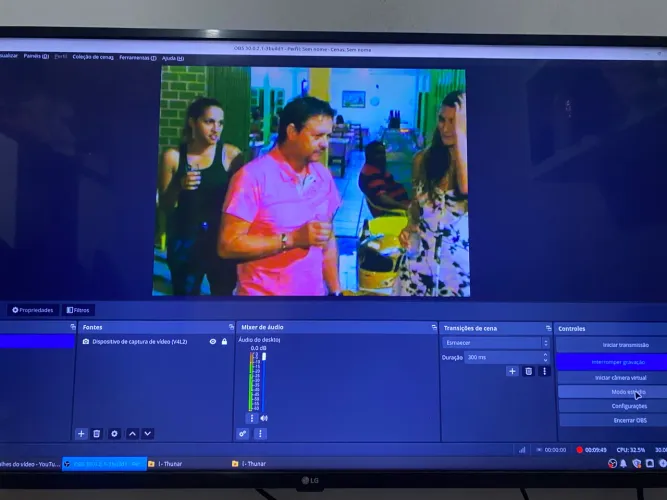Viewport: 667px width, 500px height.
Task: Switch to the YouTube window in taskbar
Action: (30, 464)
